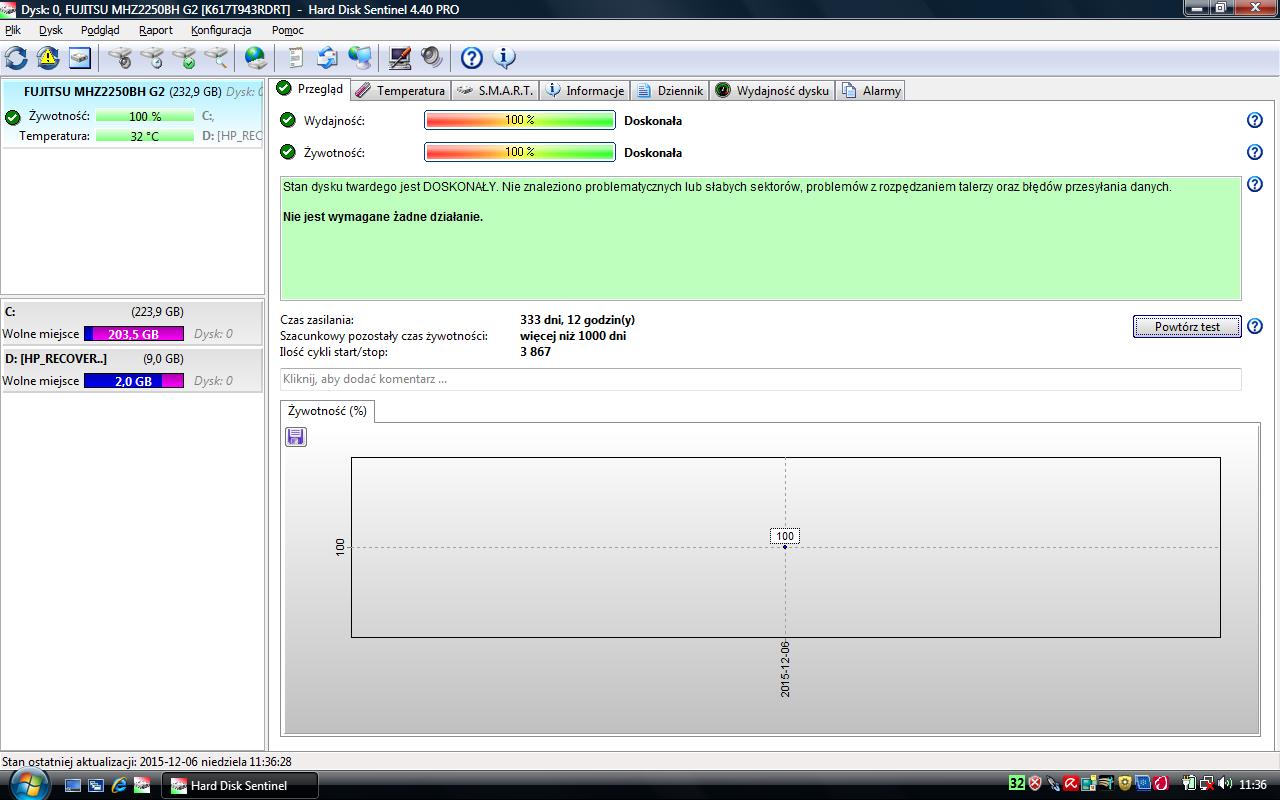Click the D: free space bar 2,0 GB
This screenshot has width=1280, height=800.
(x=134, y=381)
